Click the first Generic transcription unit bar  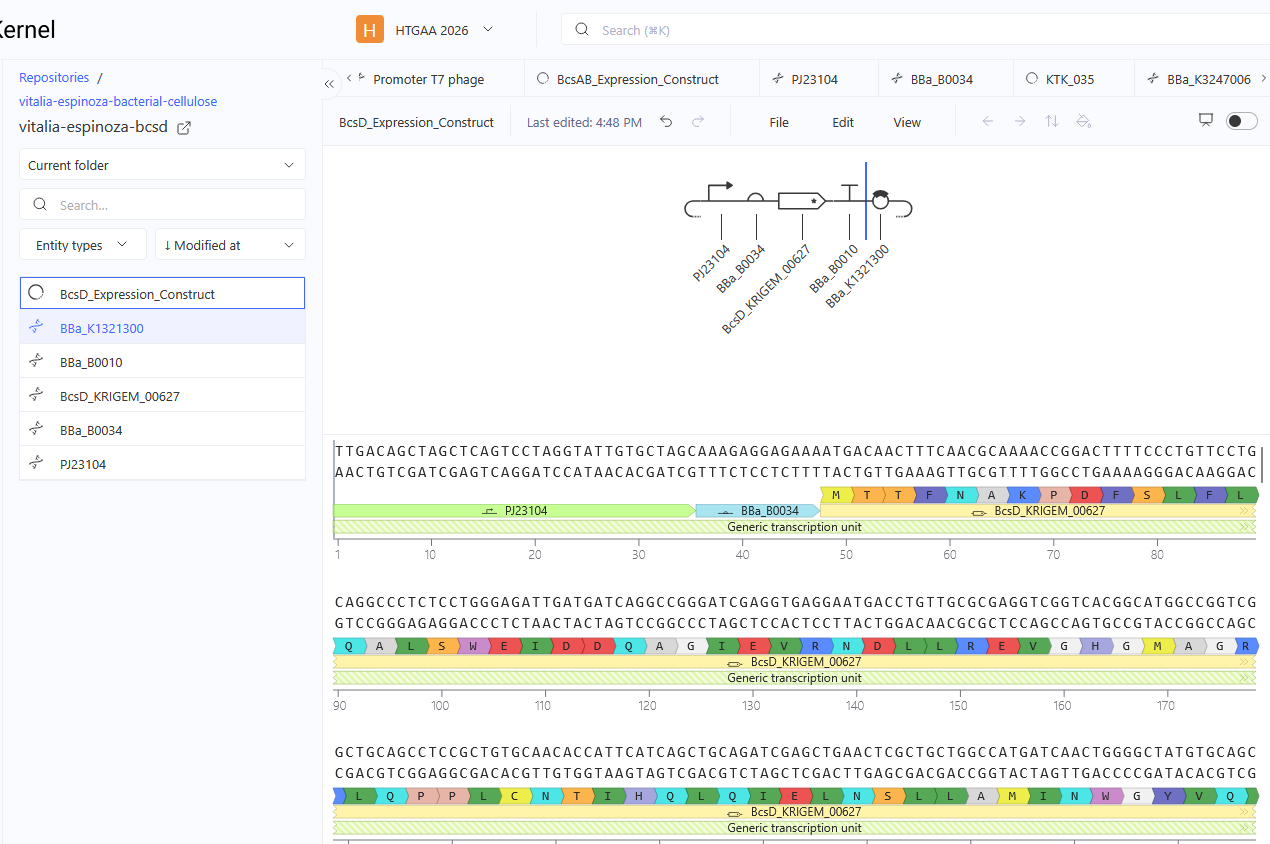coord(795,527)
